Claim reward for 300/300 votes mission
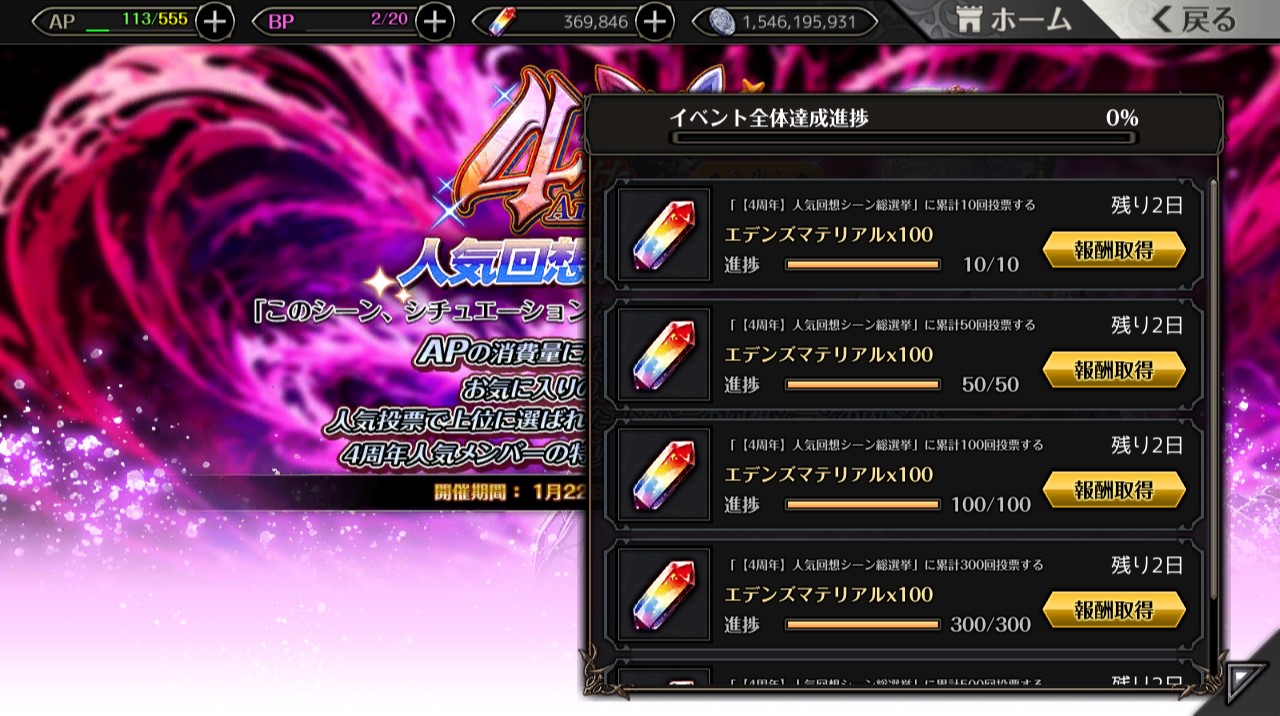The width and height of the screenshot is (1280, 716). pos(1114,610)
